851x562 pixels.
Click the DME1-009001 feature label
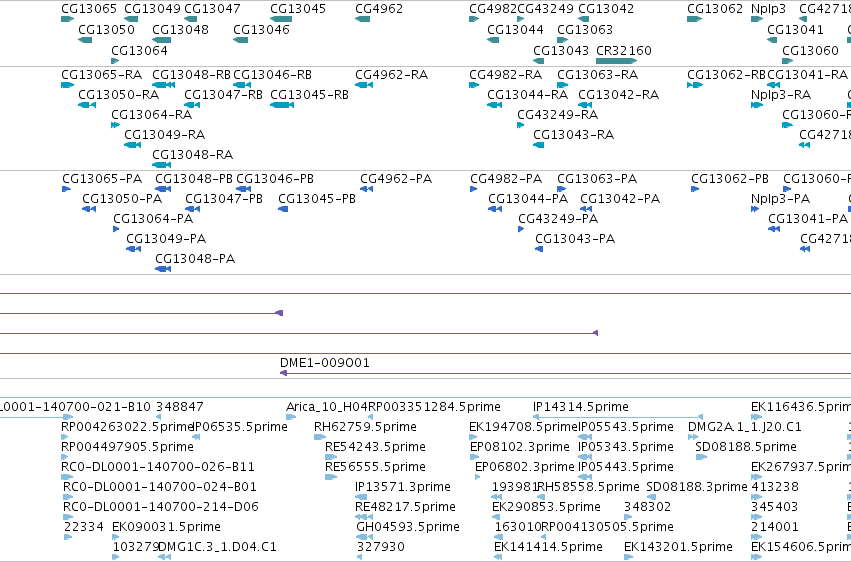pos(325,362)
